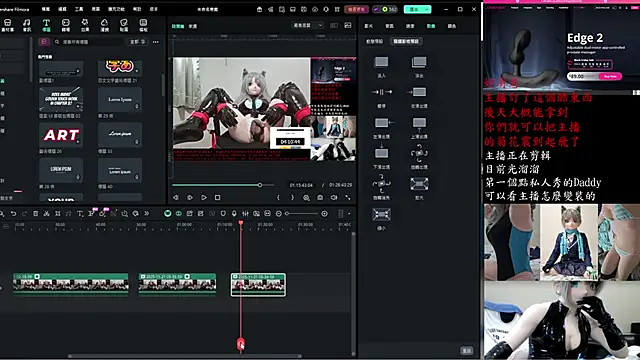Click the red playhead marker on timeline ruler
Image resolution: width=640 pixels, height=360 pixels.
[x=241, y=223]
